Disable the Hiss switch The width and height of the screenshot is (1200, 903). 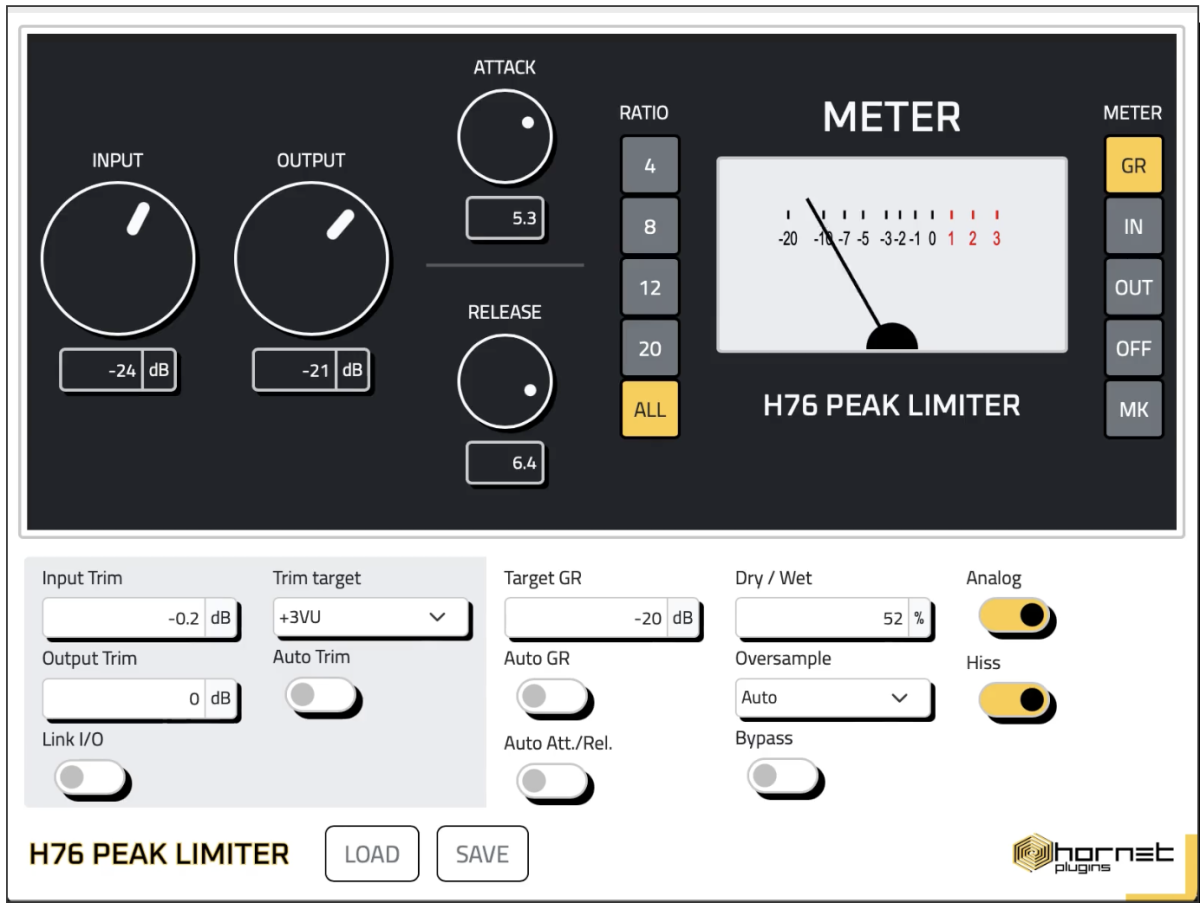[1015, 700]
